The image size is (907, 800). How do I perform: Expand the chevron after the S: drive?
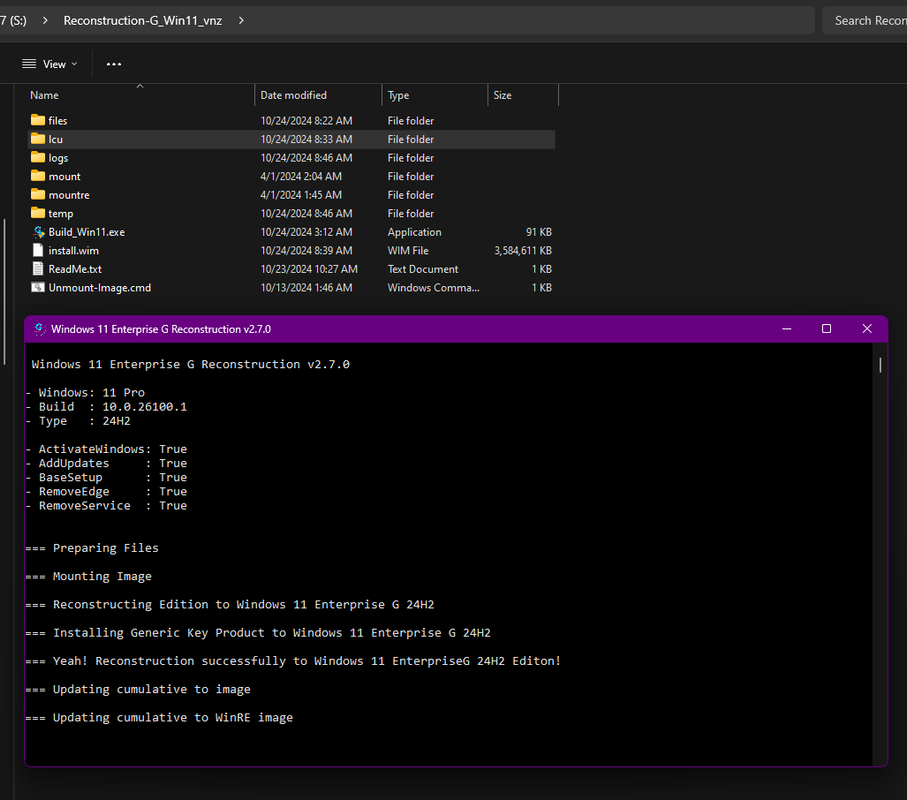pyautogui.click(x=45, y=21)
